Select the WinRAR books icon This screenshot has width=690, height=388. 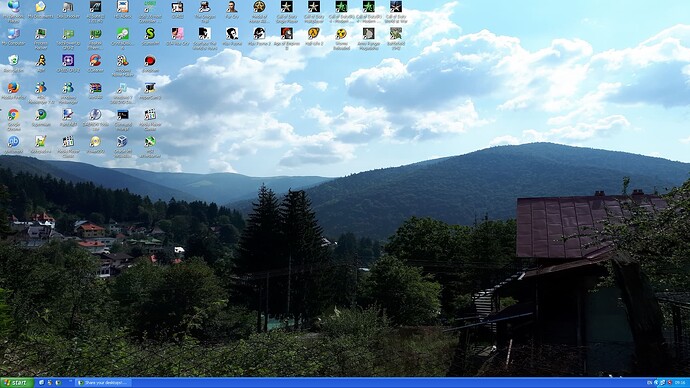click(x=95, y=88)
